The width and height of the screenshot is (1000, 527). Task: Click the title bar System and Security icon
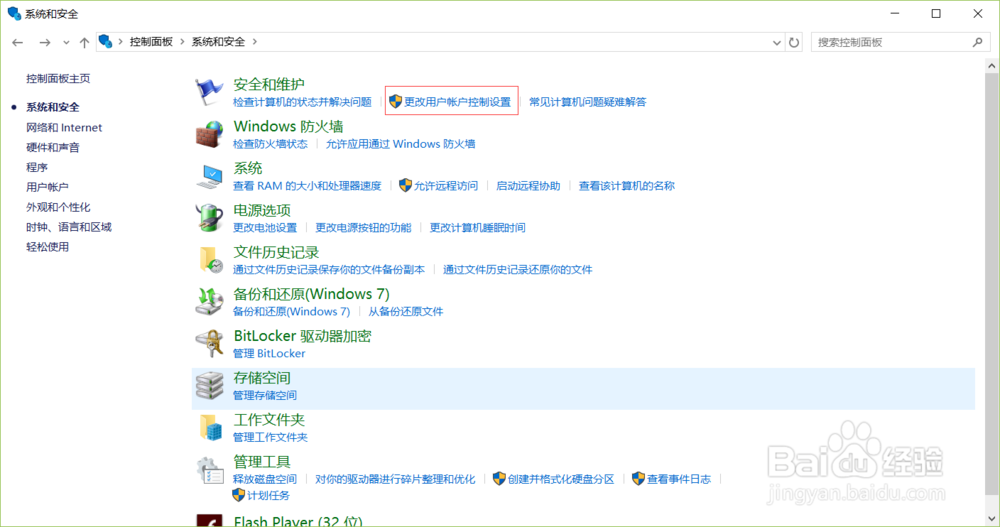click(14, 13)
